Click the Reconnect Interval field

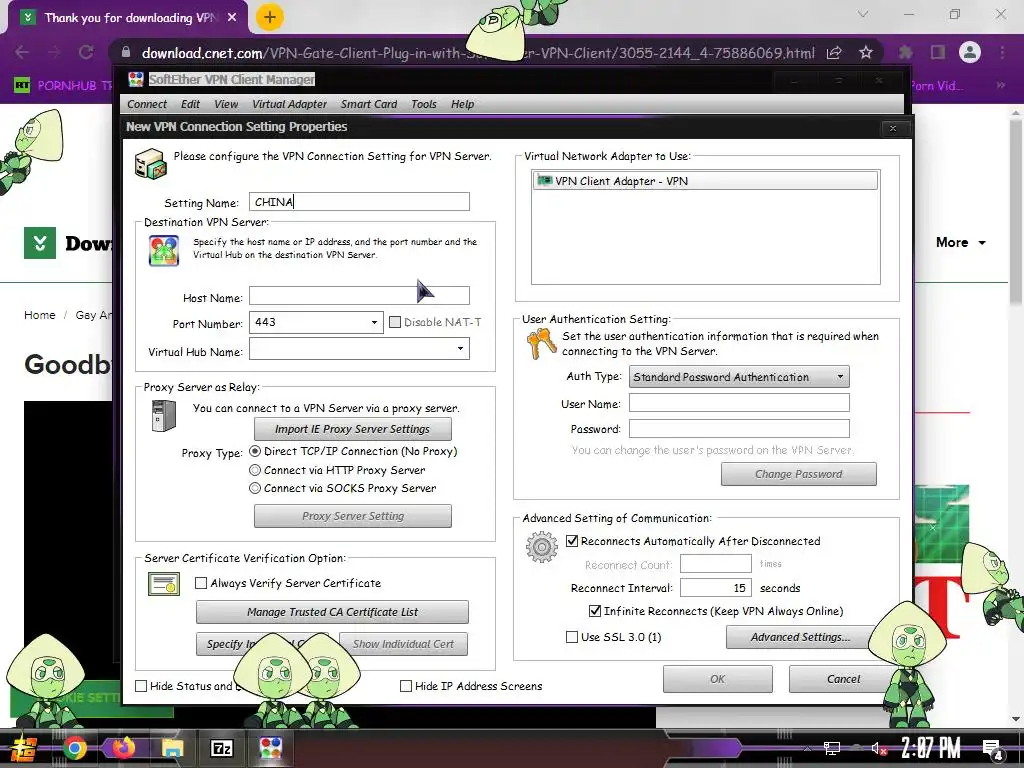pyautogui.click(x=716, y=588)
